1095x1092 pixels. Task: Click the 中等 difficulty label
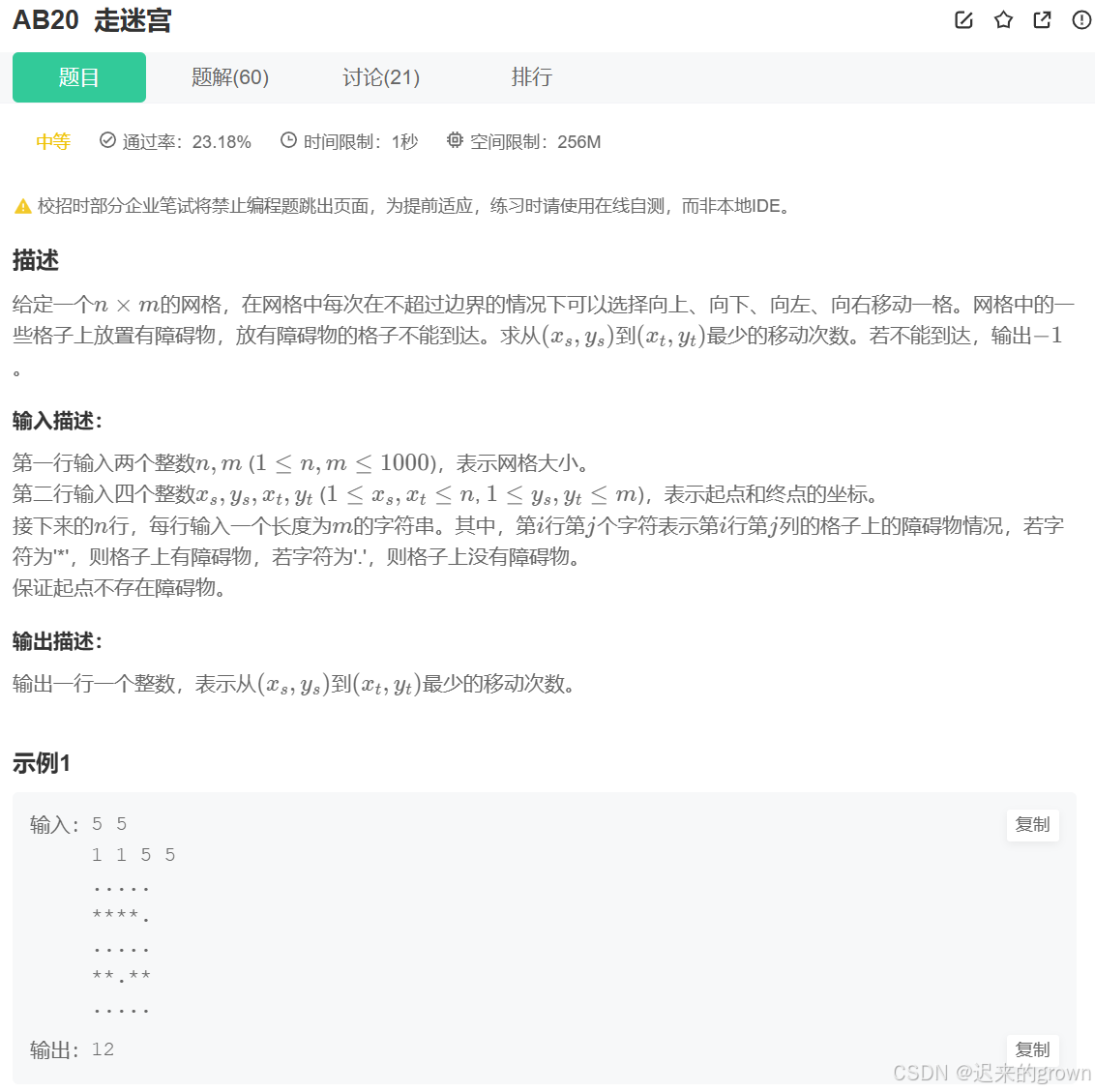point(53,142)
